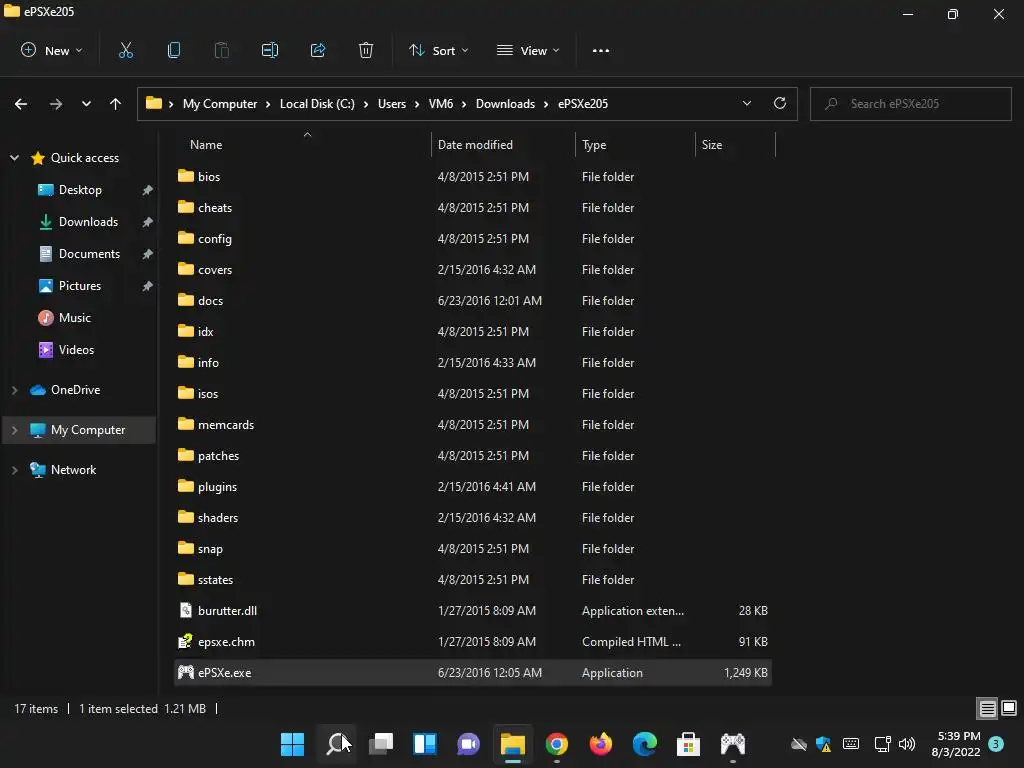The image size is (1024, 768).
Task: Click the Windows Security tray icon
Action: pos(824,744)
